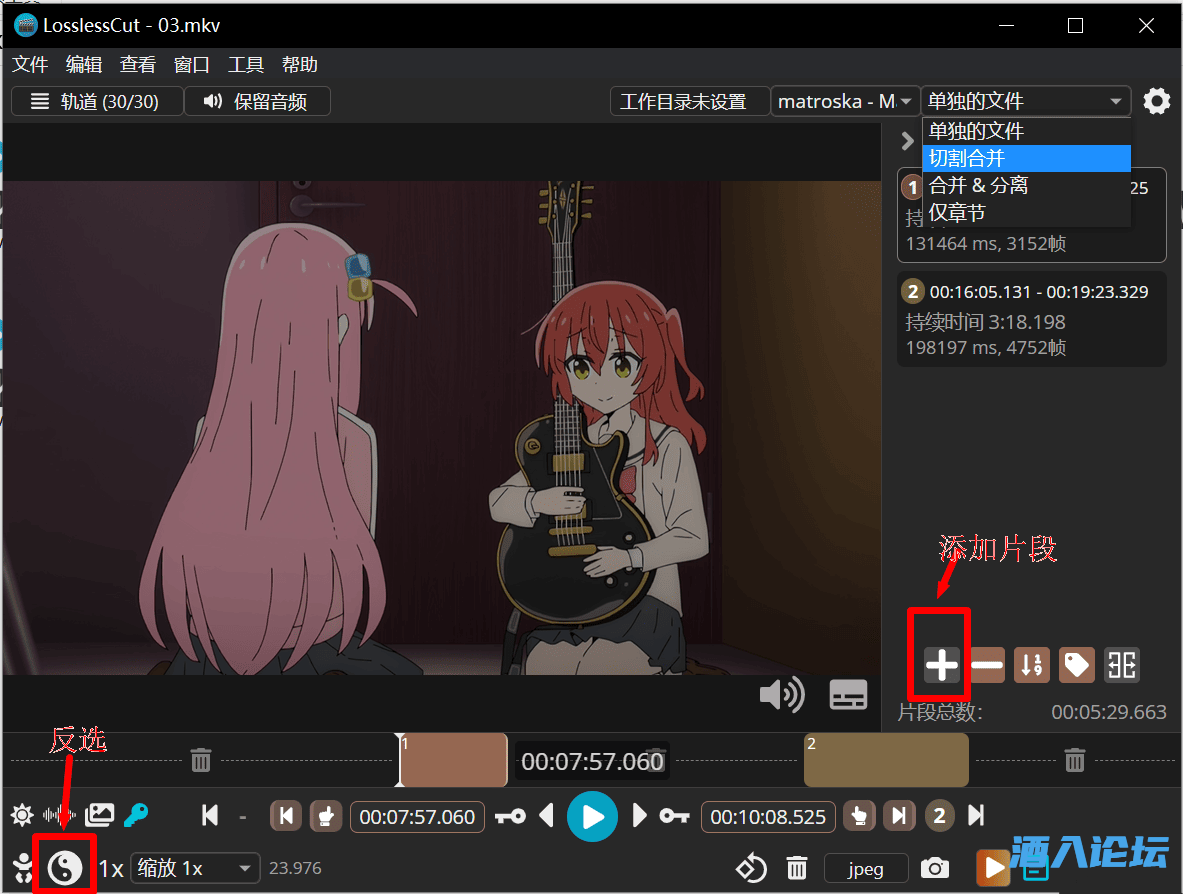Click the minus icon to remove segment
Viewport: 1183px width, 894px height.
tap(987, 665)
